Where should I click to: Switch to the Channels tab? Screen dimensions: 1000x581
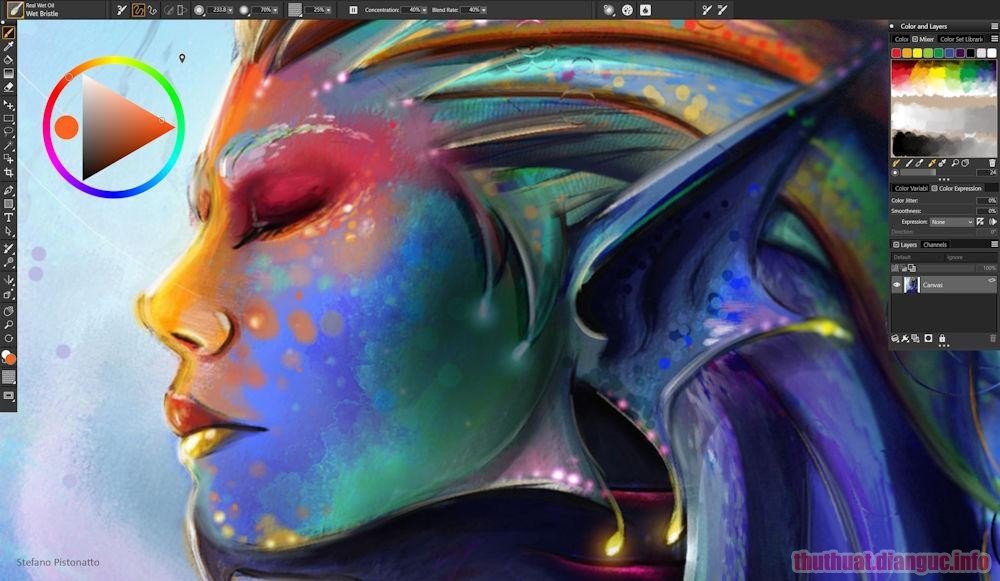935,244
